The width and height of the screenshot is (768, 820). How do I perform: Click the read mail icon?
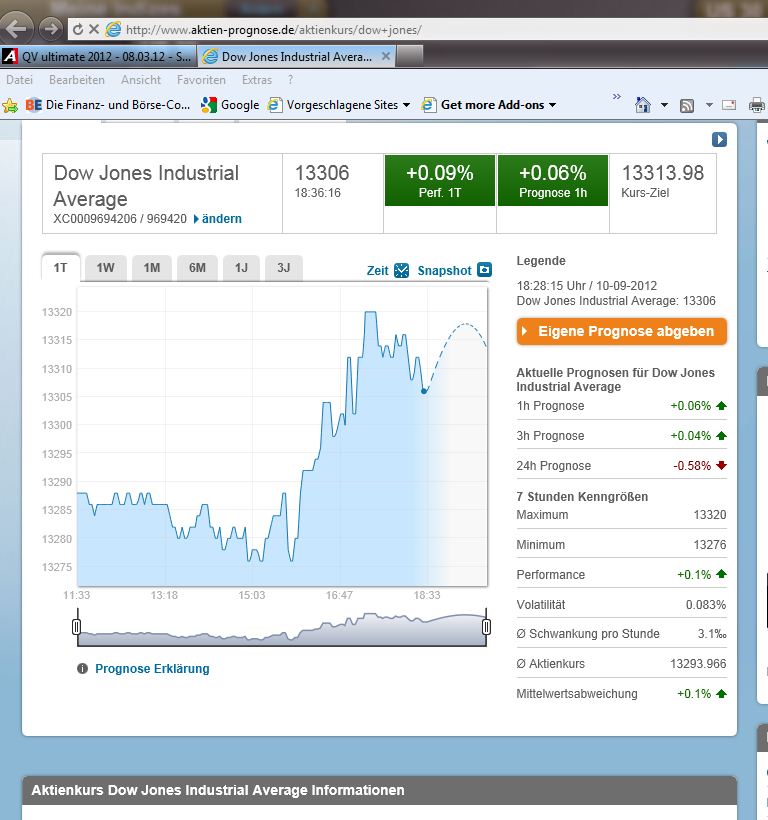coord(729,105)
